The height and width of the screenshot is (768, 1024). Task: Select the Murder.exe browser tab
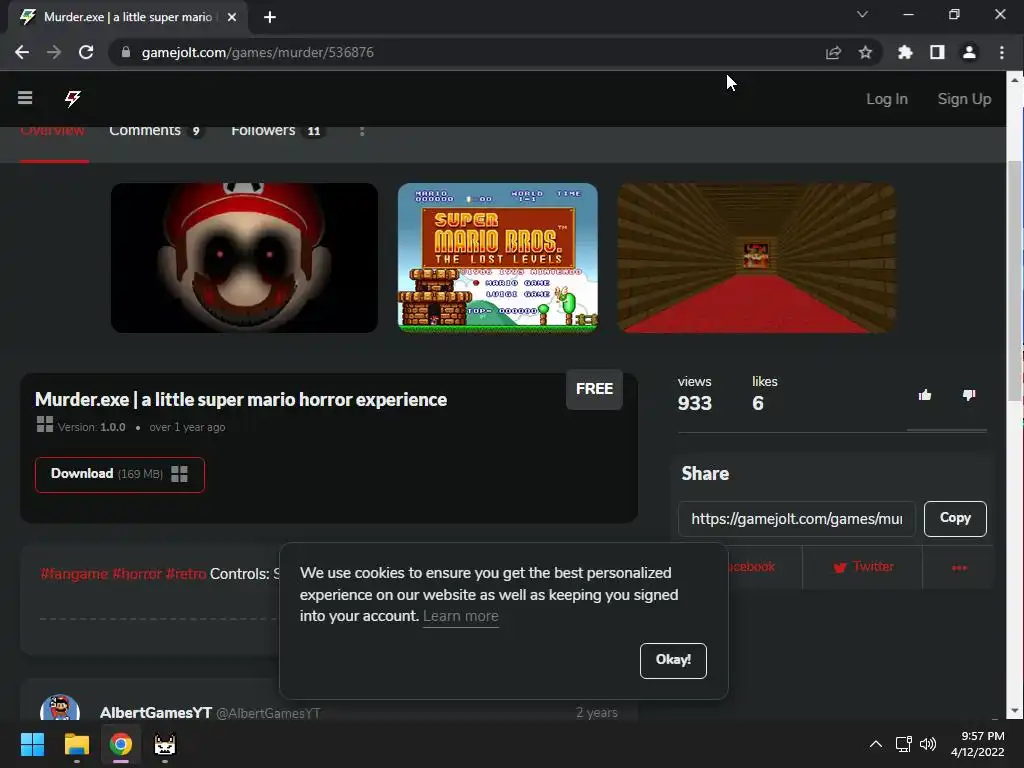[128, 17]
